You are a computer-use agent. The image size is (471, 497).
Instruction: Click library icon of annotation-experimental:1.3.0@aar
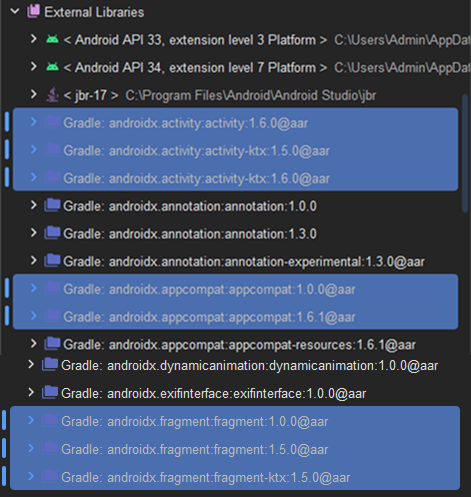click(52, 261)
